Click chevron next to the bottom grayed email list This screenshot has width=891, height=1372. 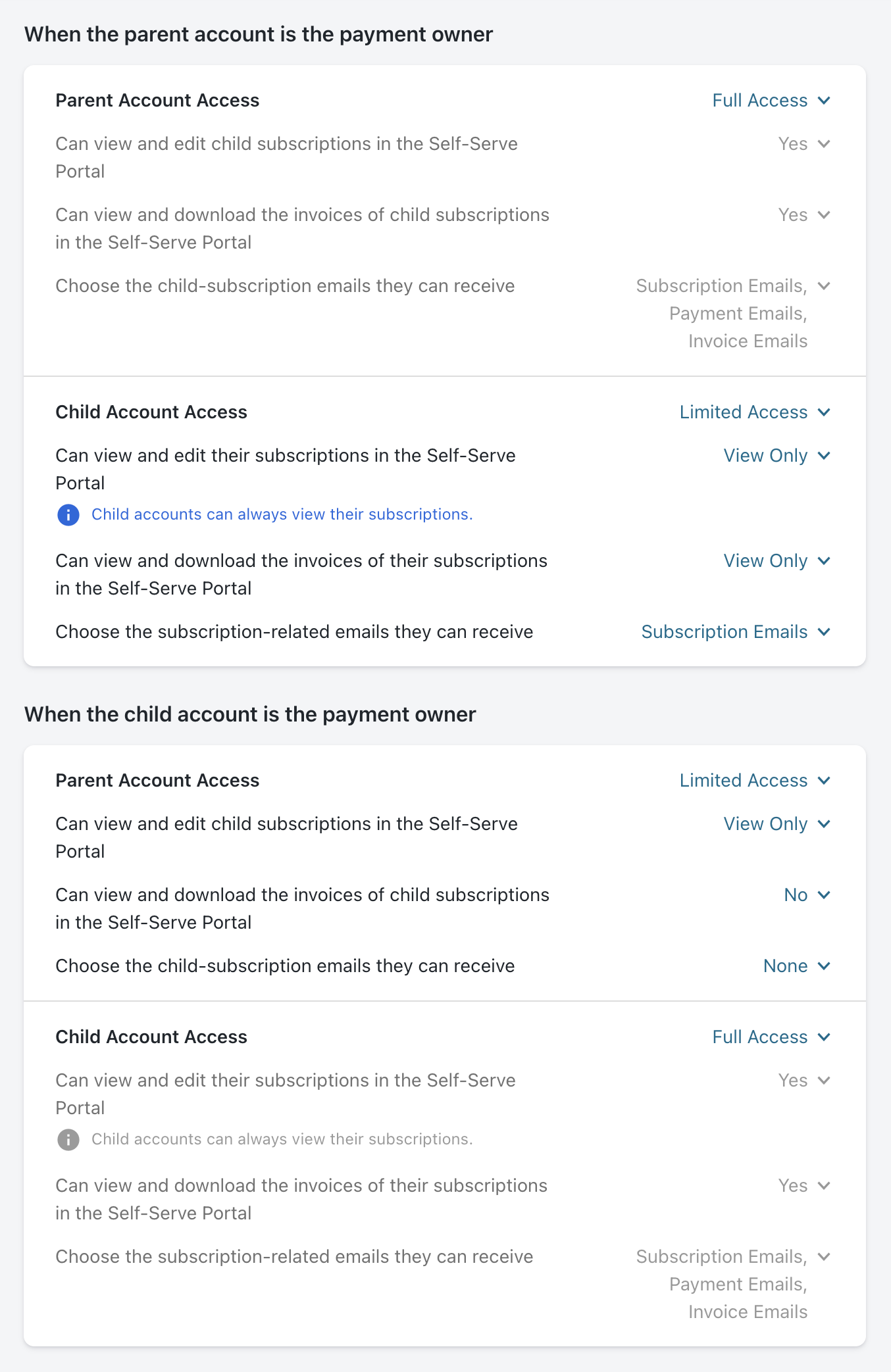[x=824, y=1257]
